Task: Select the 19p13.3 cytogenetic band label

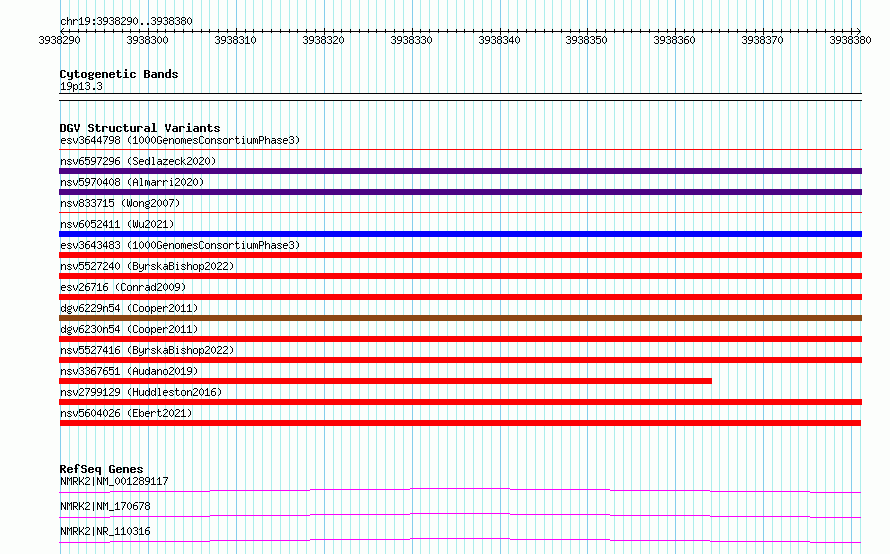Action: pos(81,86)
